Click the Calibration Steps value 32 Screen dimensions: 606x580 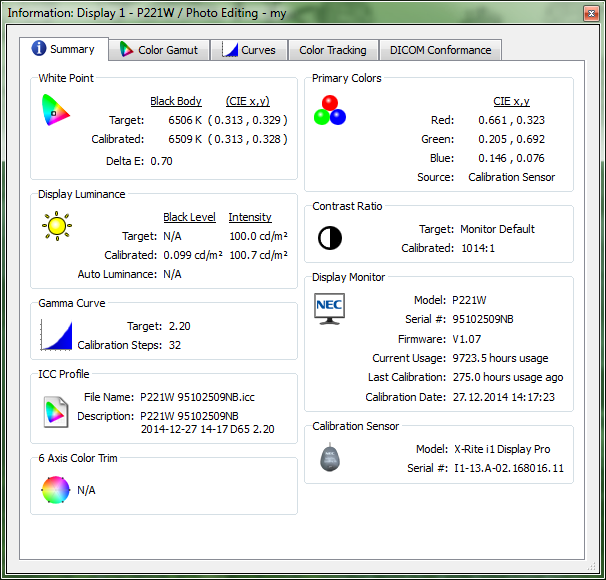(x=175, y=345)
